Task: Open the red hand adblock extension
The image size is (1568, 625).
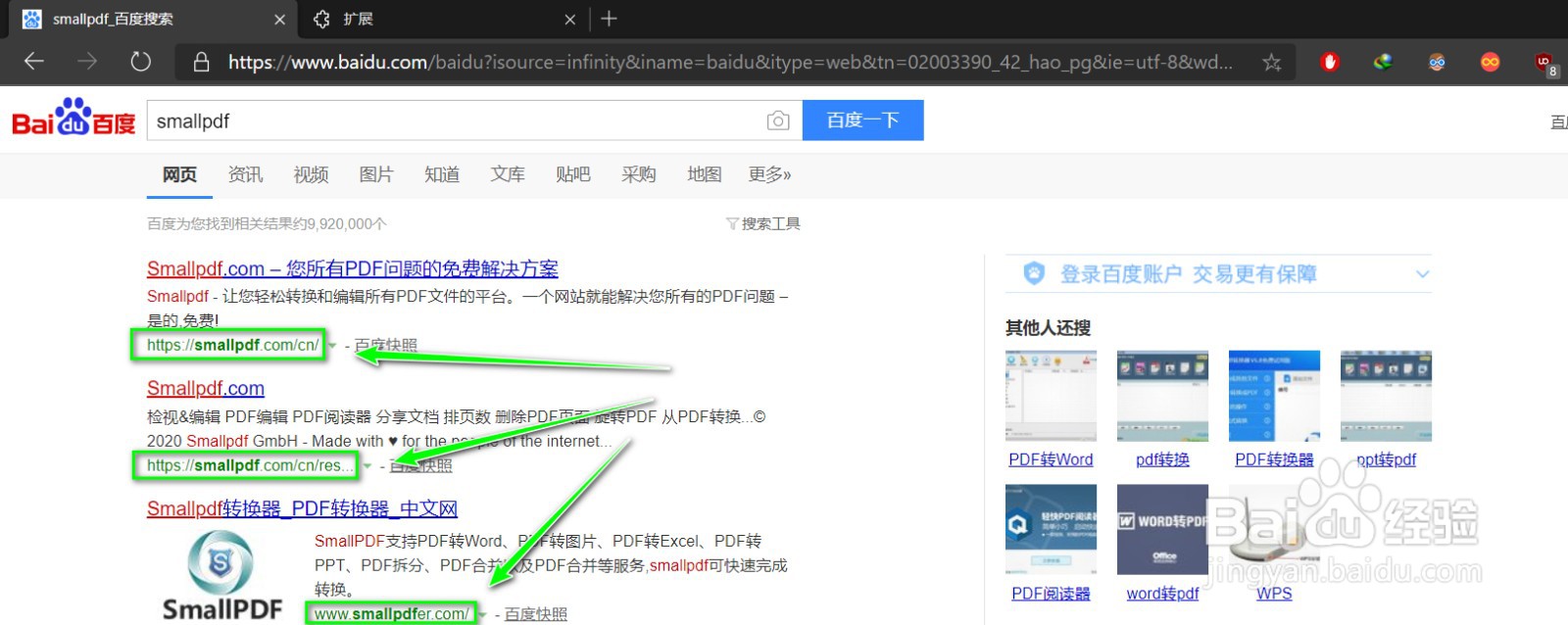Action: coord(1330,62)
